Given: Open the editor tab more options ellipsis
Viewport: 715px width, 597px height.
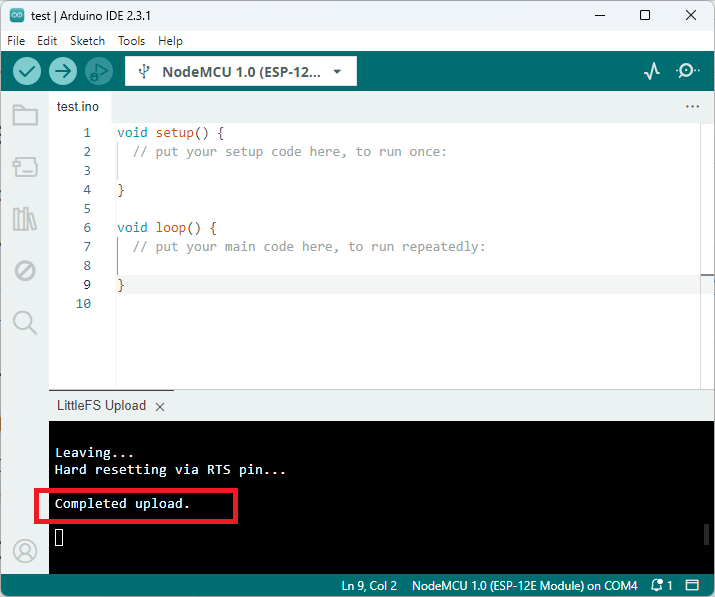Looking at the screenshot, I should 692,107.
